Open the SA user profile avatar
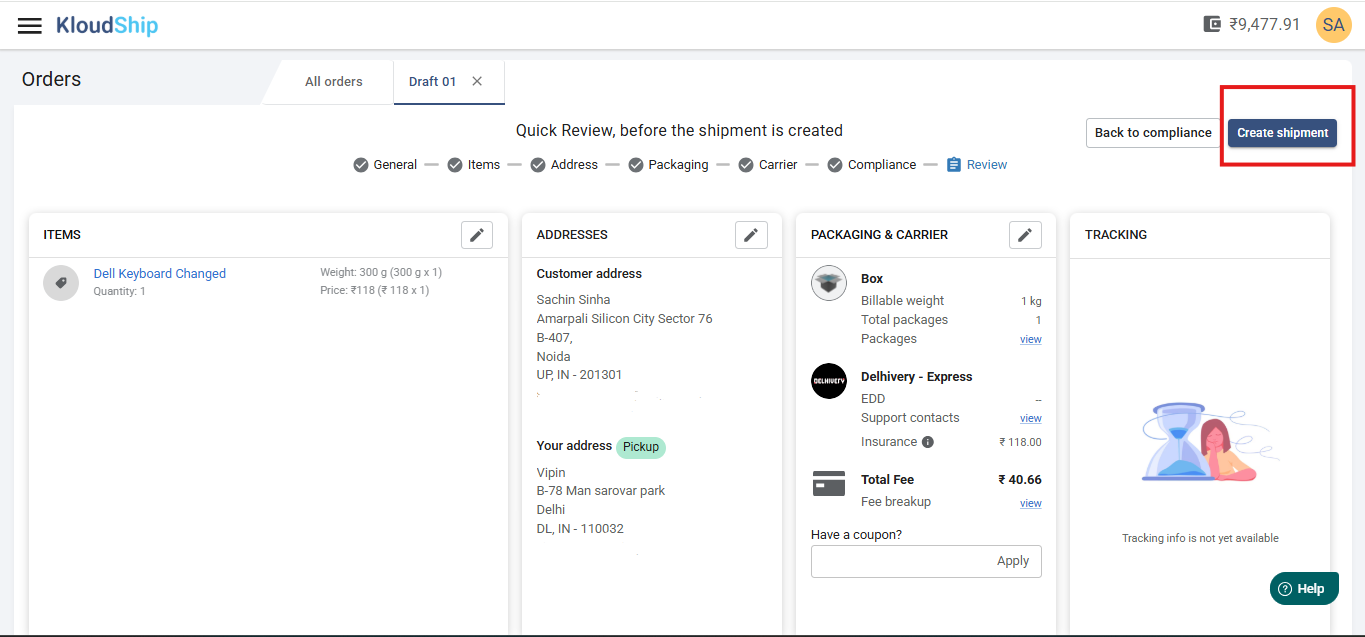The width and height of the screenshot is (1365, 637). pyautogui.click(x=1333, y=25)
